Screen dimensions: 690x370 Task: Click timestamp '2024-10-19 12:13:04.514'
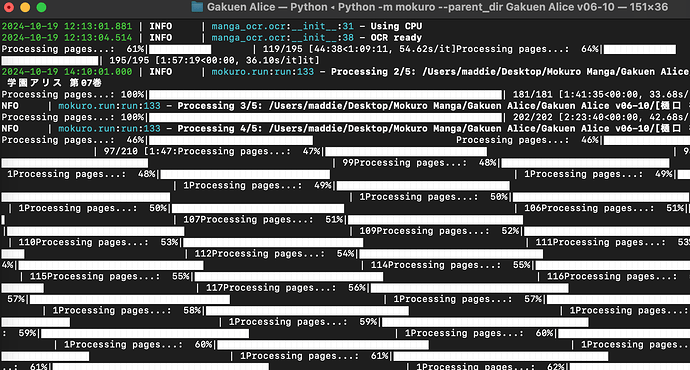coord(67,38)
